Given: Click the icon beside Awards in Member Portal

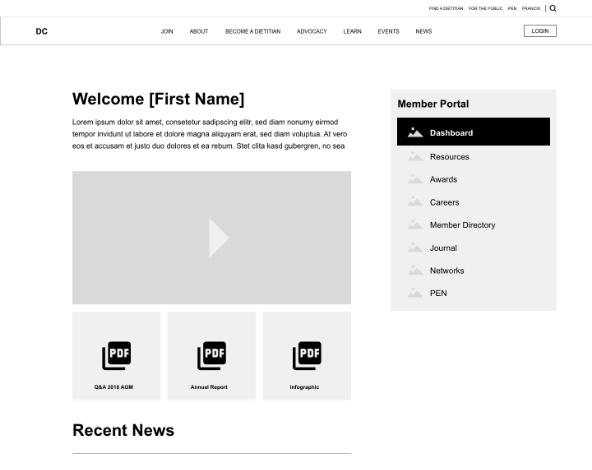Looking at the screenshot, I should [x=415, y=179].
